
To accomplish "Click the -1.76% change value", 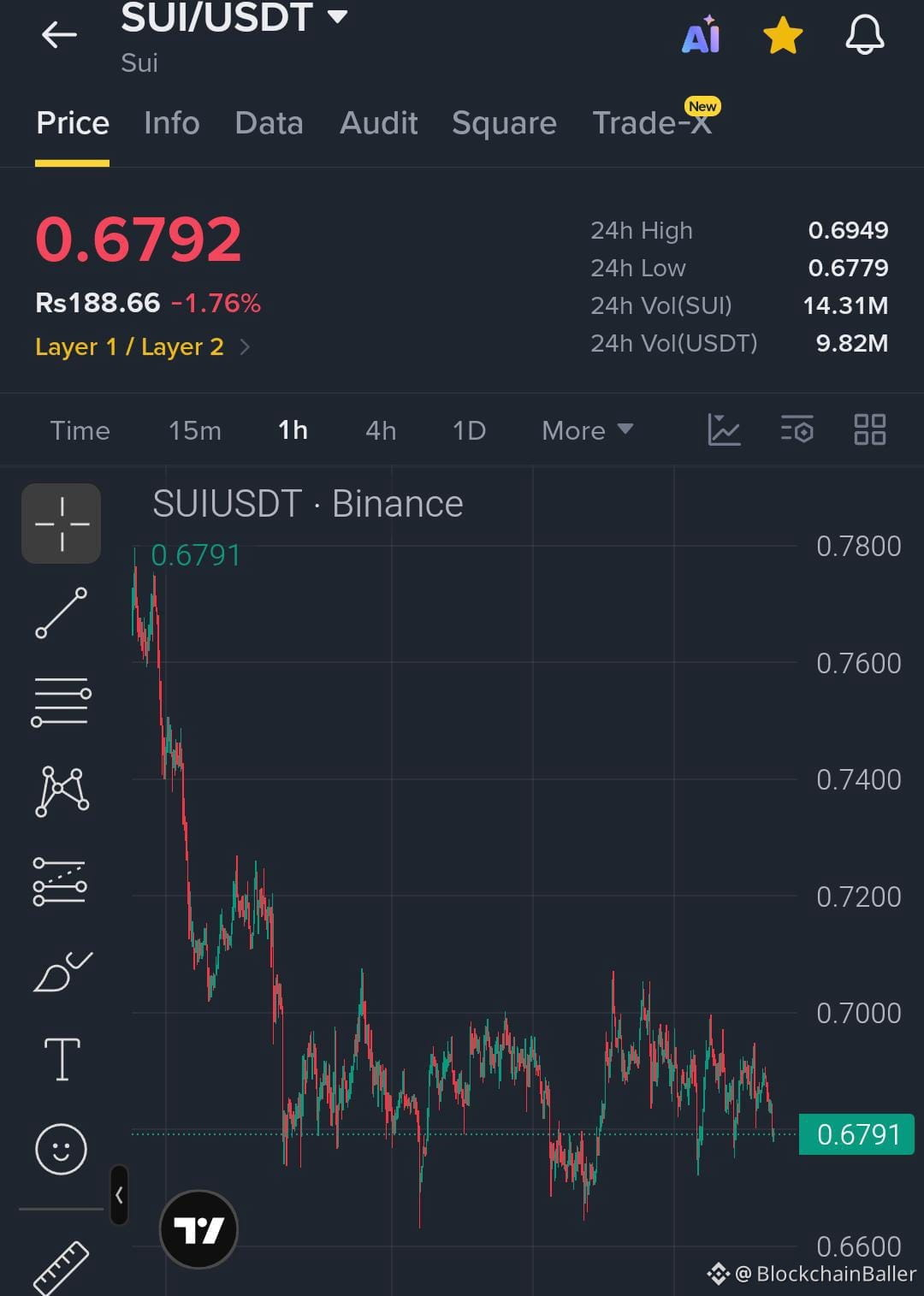I will 216,303.
